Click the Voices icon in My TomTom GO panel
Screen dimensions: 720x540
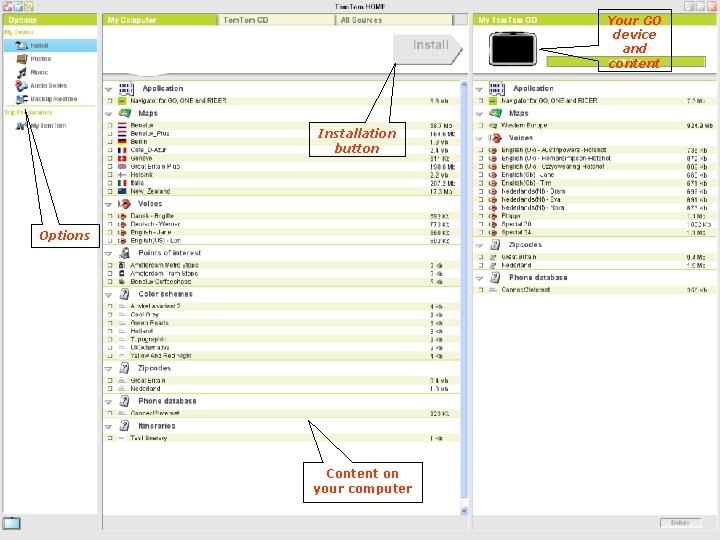coord(495,138)
